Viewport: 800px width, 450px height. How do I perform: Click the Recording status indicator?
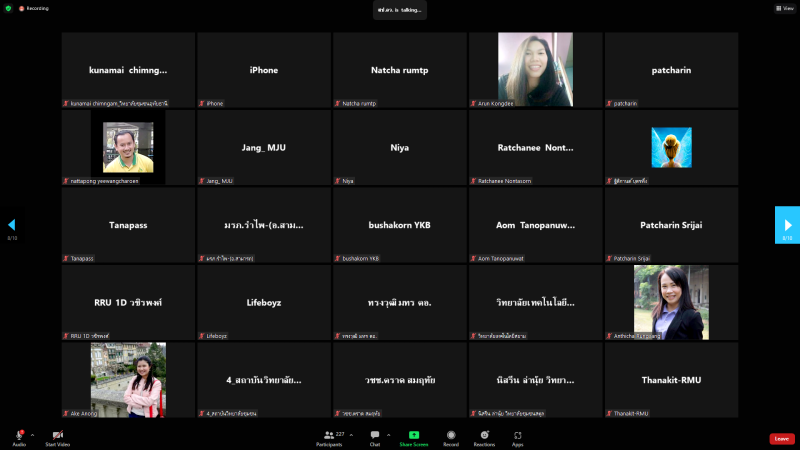pos(31,8)
